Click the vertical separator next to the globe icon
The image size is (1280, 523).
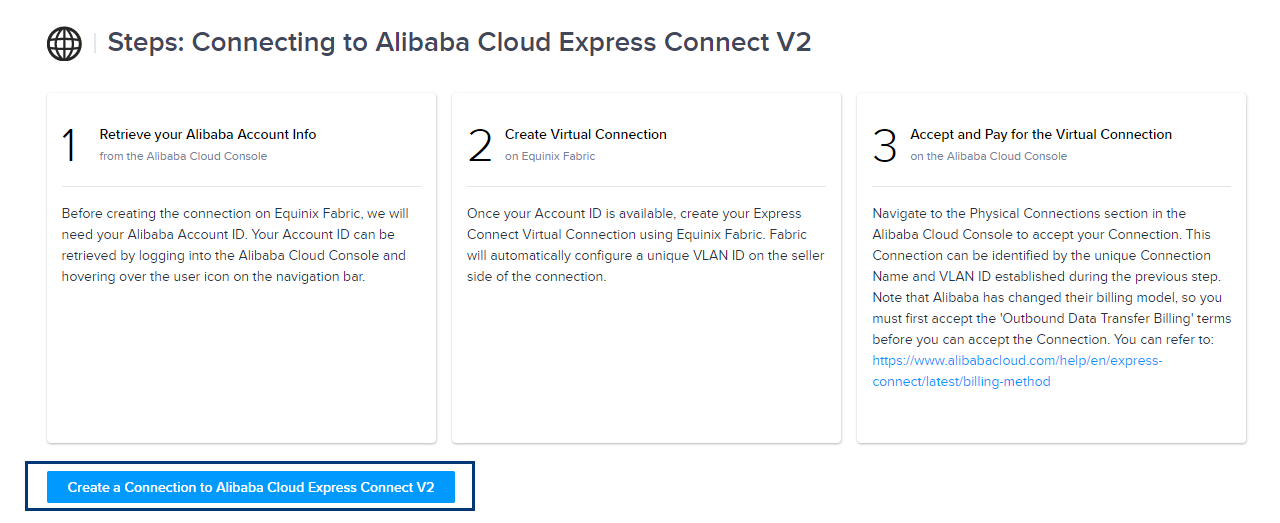[x=94, y=43]
